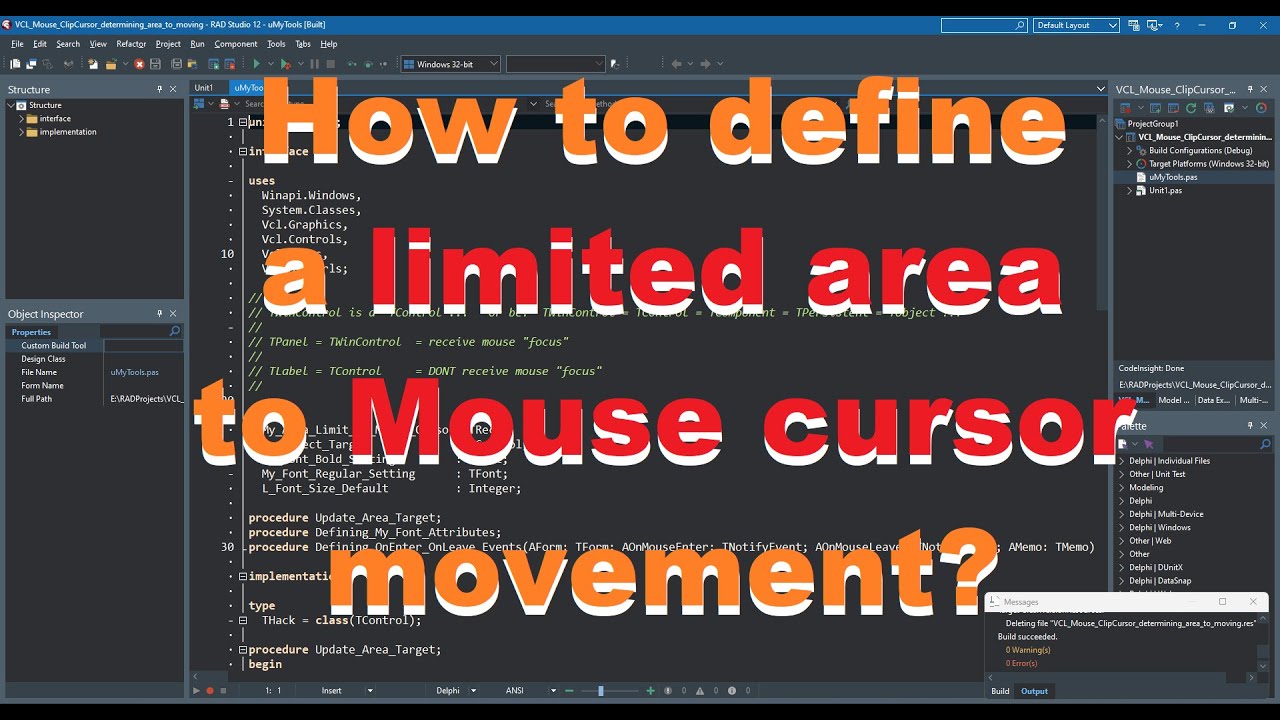Image resolution: width=1280 pixels, height=720 pixels.
Task: Click the Save All toolbar icon
Action: pos(176,64)
